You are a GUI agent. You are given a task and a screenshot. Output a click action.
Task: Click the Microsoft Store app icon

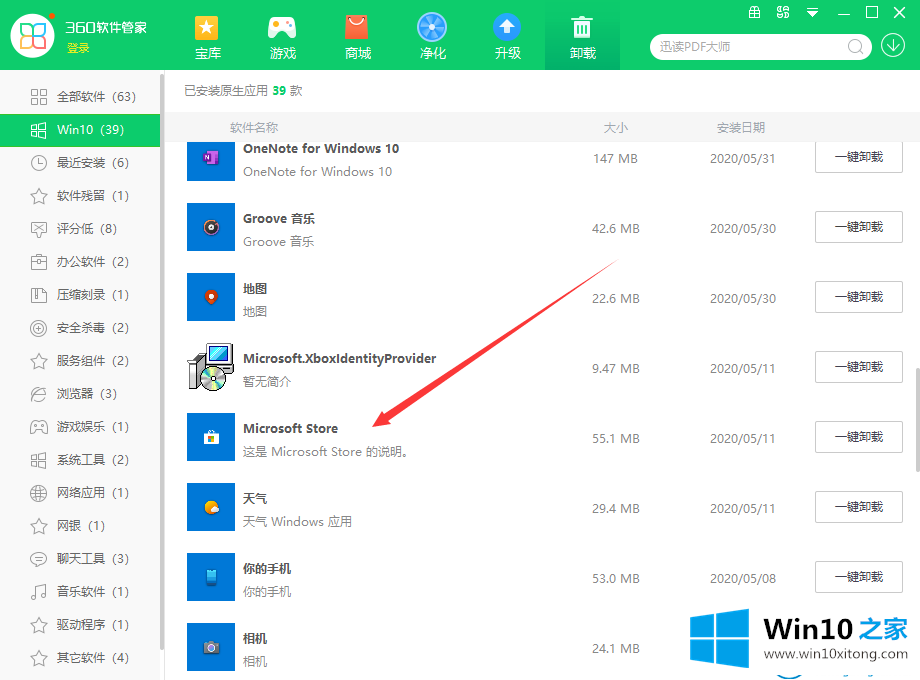(x=211, y=437)
